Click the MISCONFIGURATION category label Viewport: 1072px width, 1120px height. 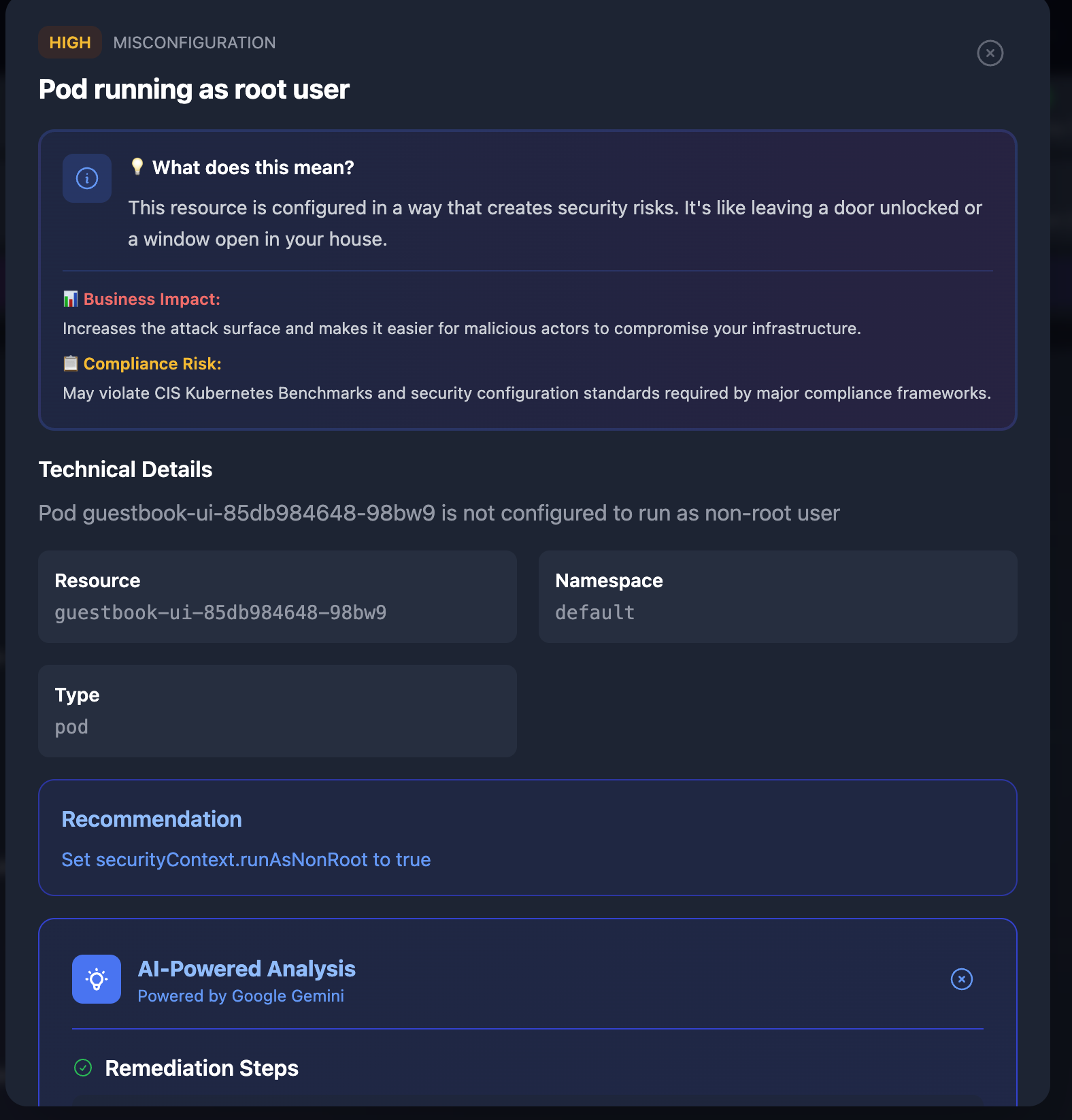pos(195,43)
